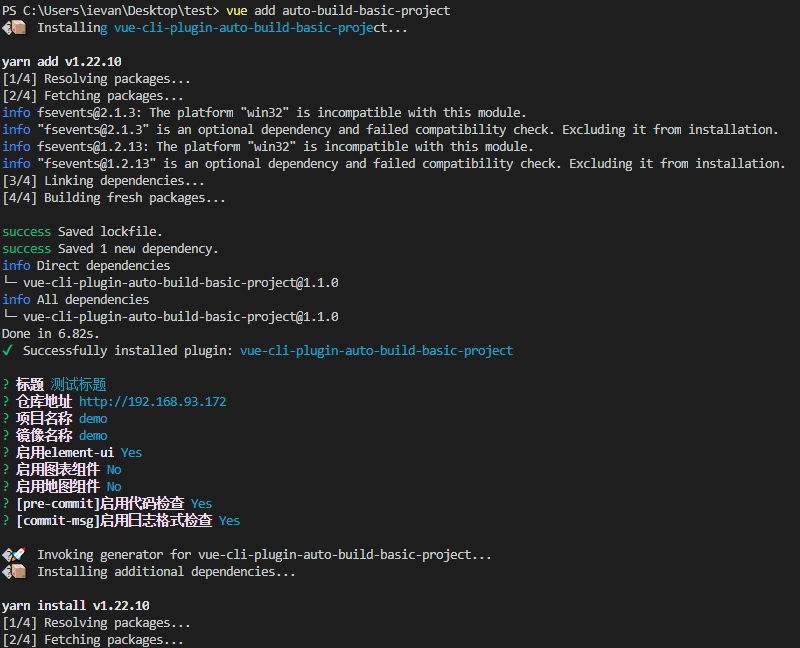Screen dimensions: 800x648
Task: Click the green checkmark next to 'Successfully installed plugin'
Action: tap(8, 350)
